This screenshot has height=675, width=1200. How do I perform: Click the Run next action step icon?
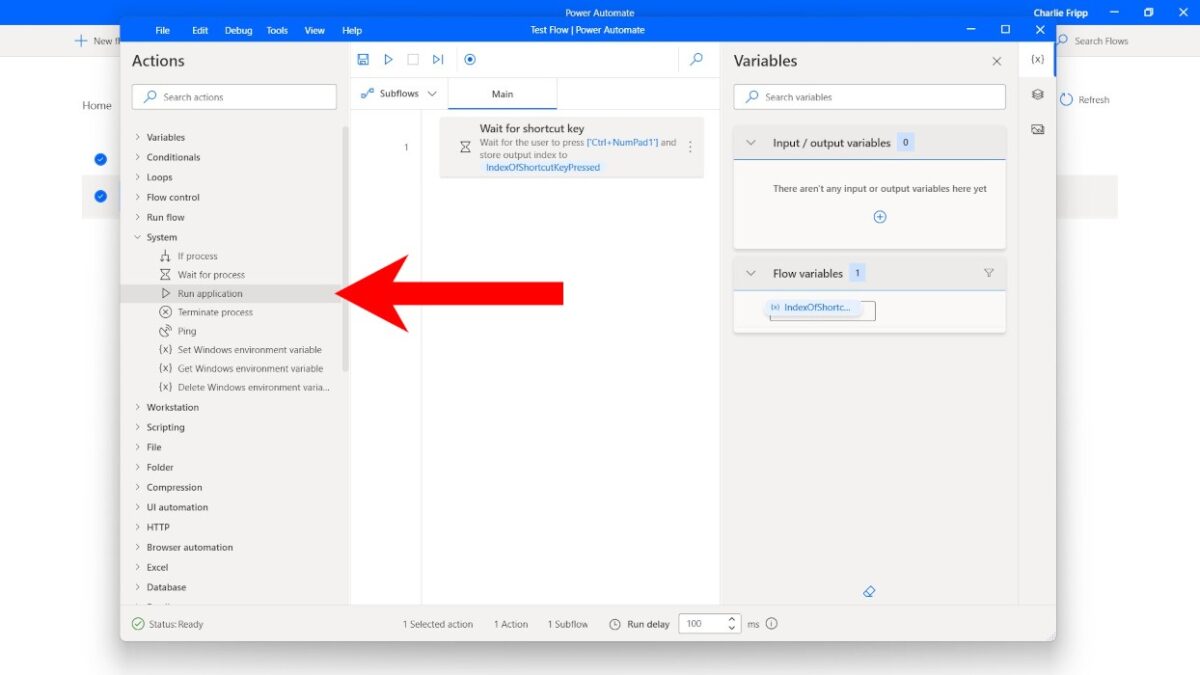click(x=437, y=59)
